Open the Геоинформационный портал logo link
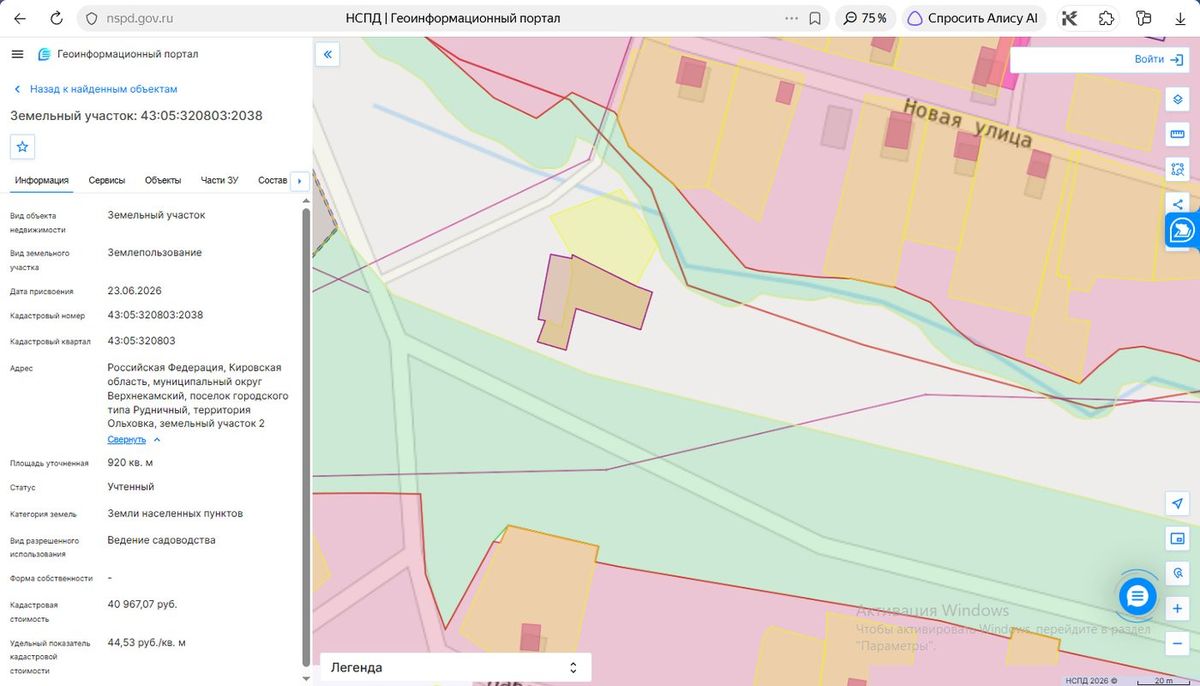 pos(118,54)
